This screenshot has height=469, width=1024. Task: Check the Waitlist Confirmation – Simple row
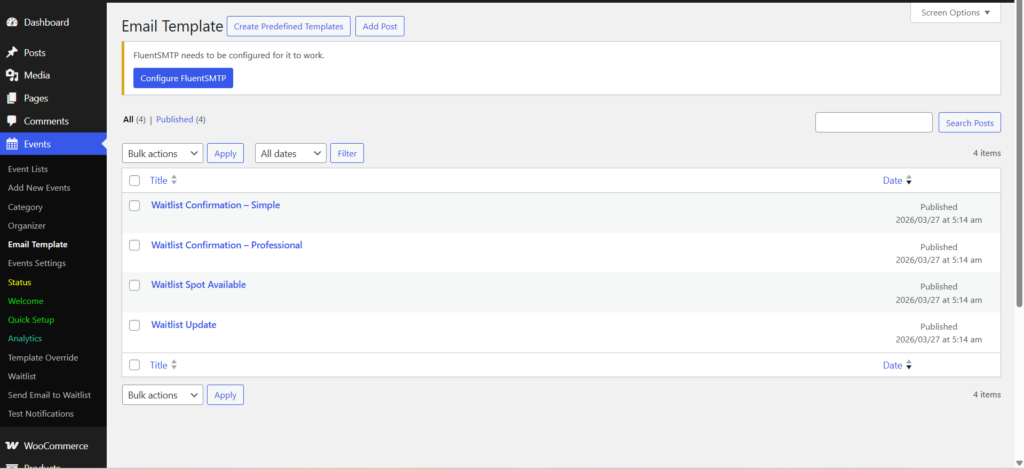coord(135,205)
